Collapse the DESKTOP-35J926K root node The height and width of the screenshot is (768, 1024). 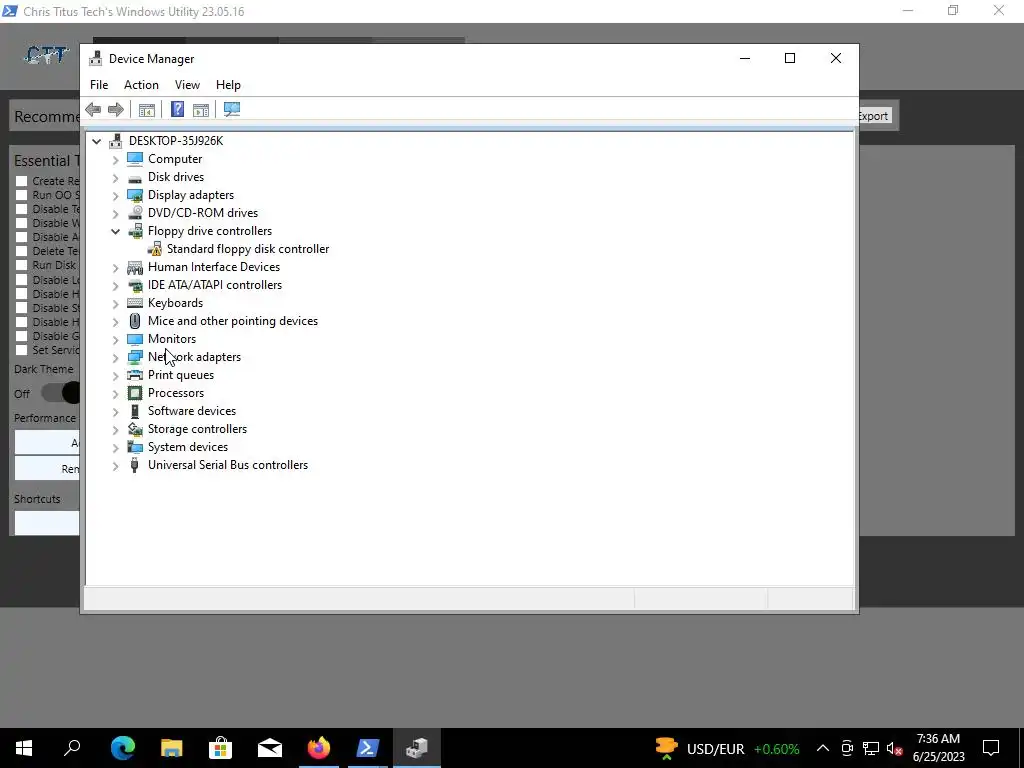click(x=97, y=141)
